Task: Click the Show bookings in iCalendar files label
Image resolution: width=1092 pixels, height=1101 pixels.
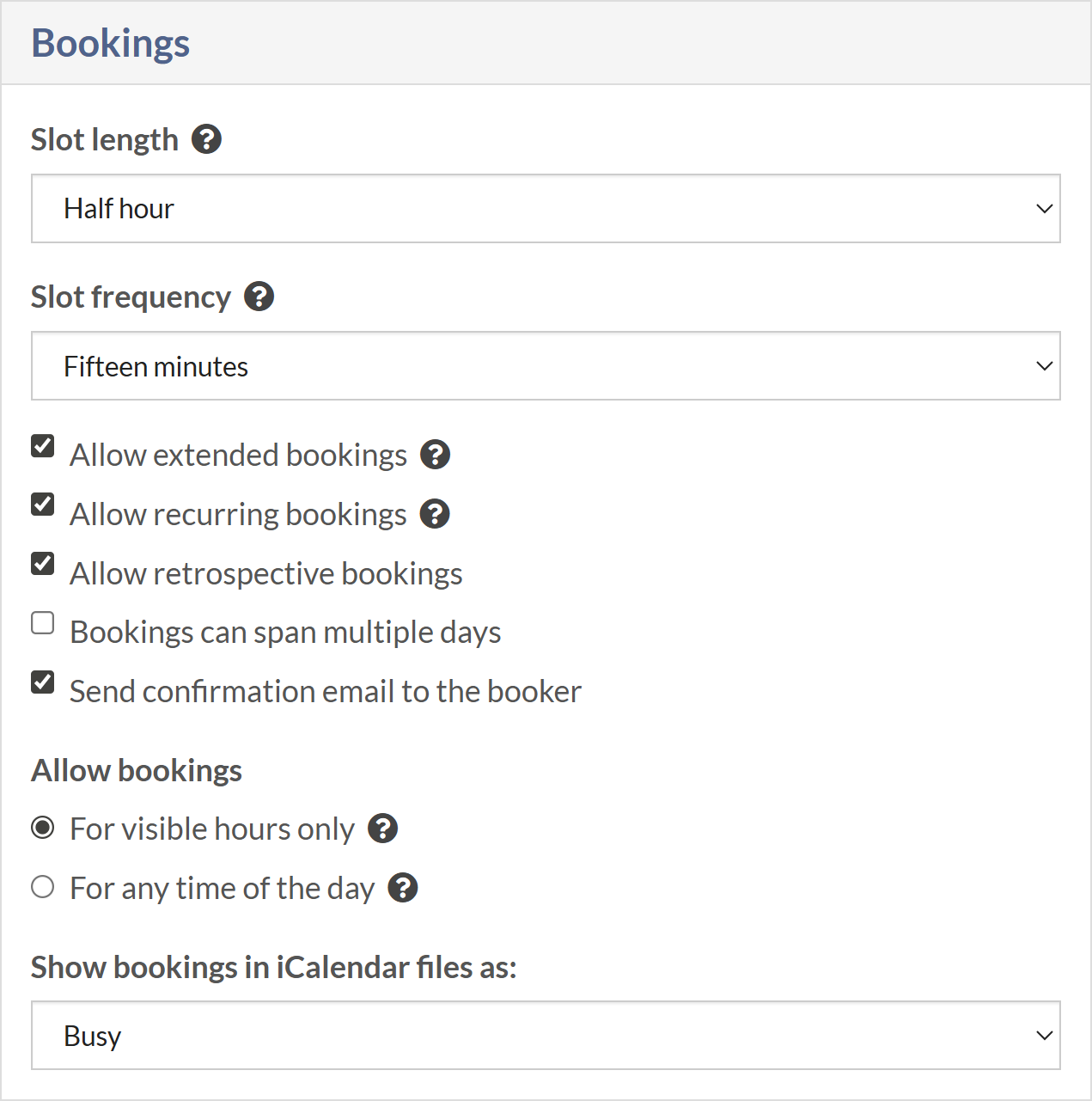Action: click(274, 968)
